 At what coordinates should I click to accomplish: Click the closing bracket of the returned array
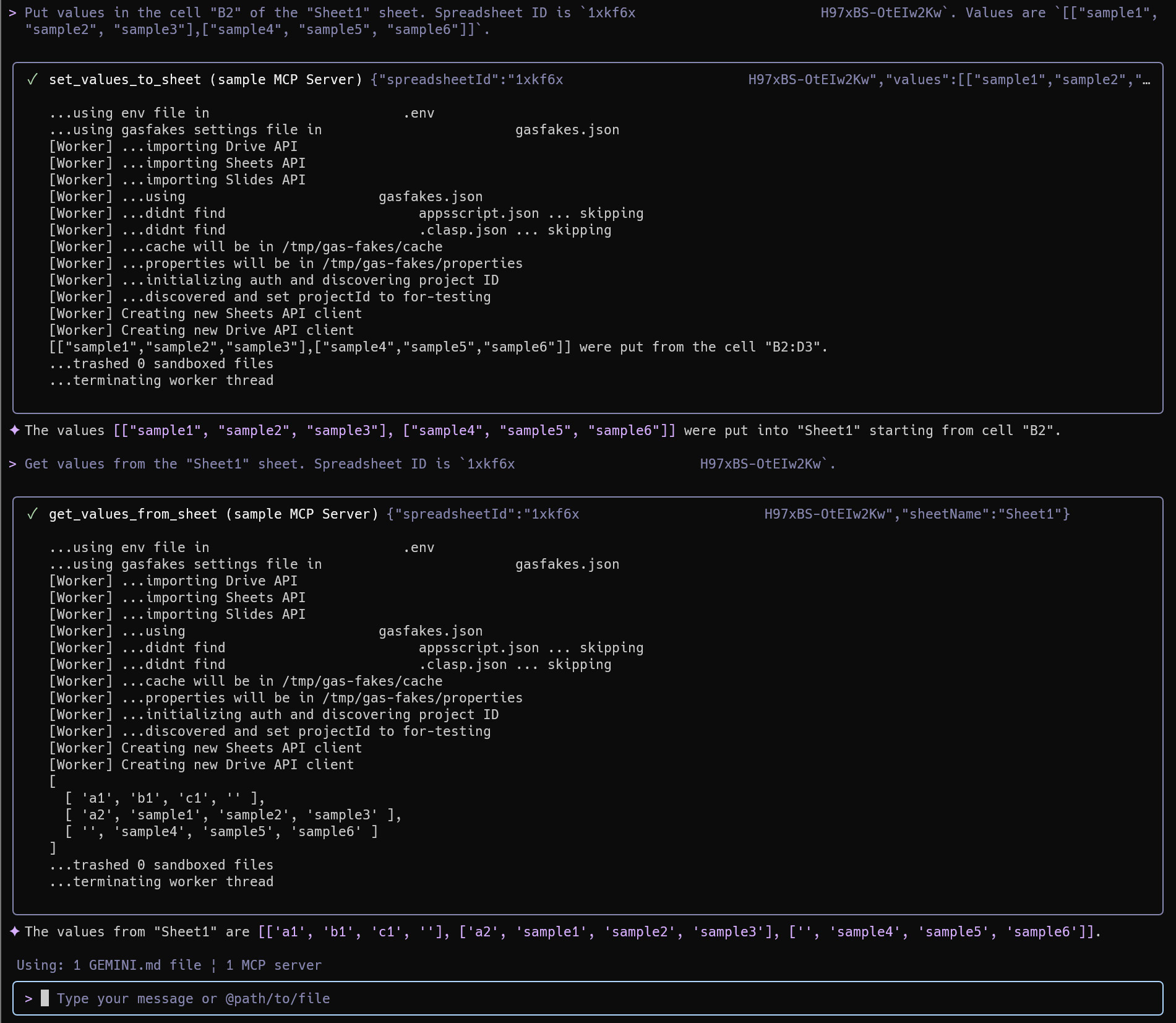coord(53,848)
